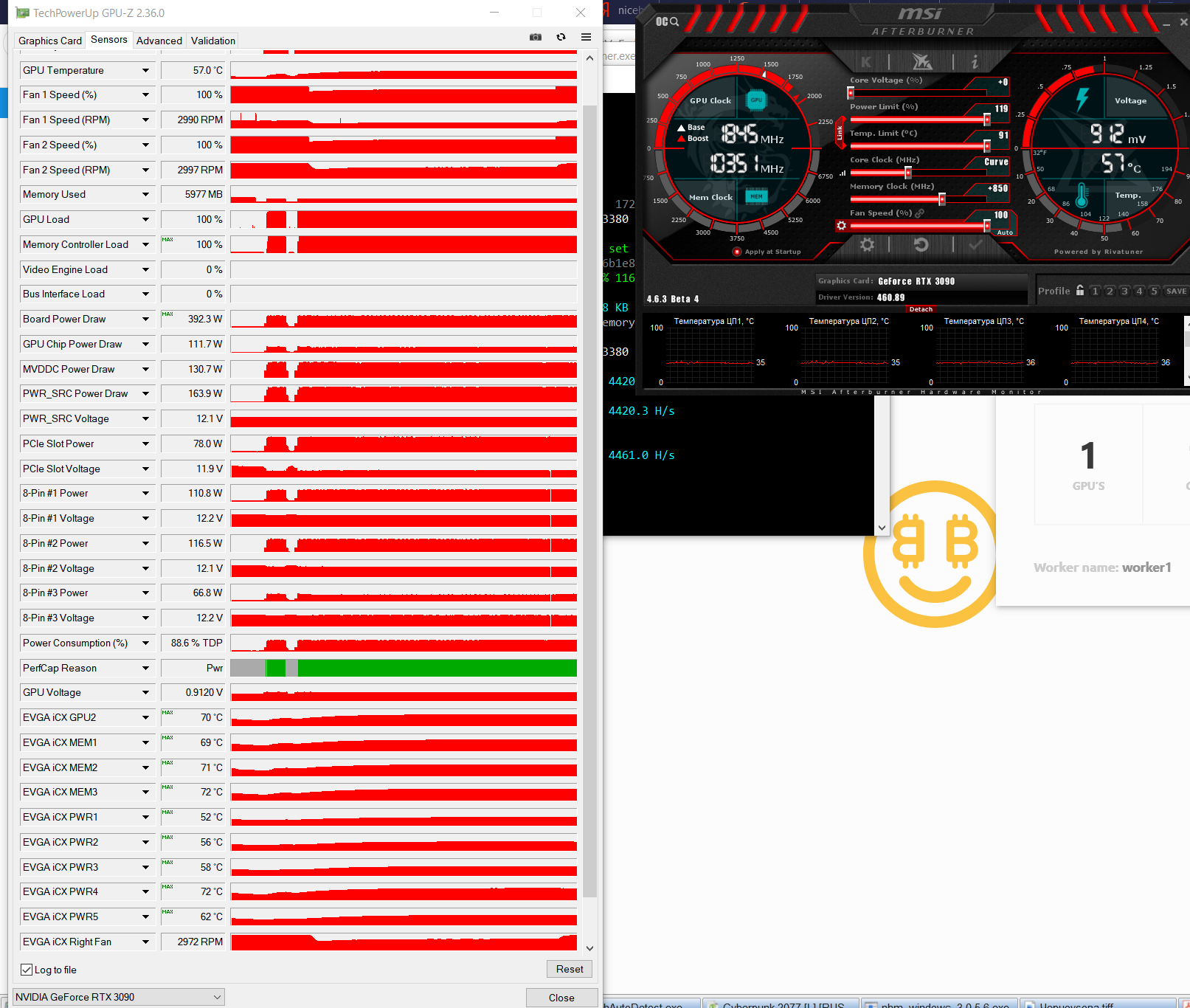Toggle the power and temp Link button
This screenshot has width=1190, height=1008.
pyautogui.click(x=840, y=133)
